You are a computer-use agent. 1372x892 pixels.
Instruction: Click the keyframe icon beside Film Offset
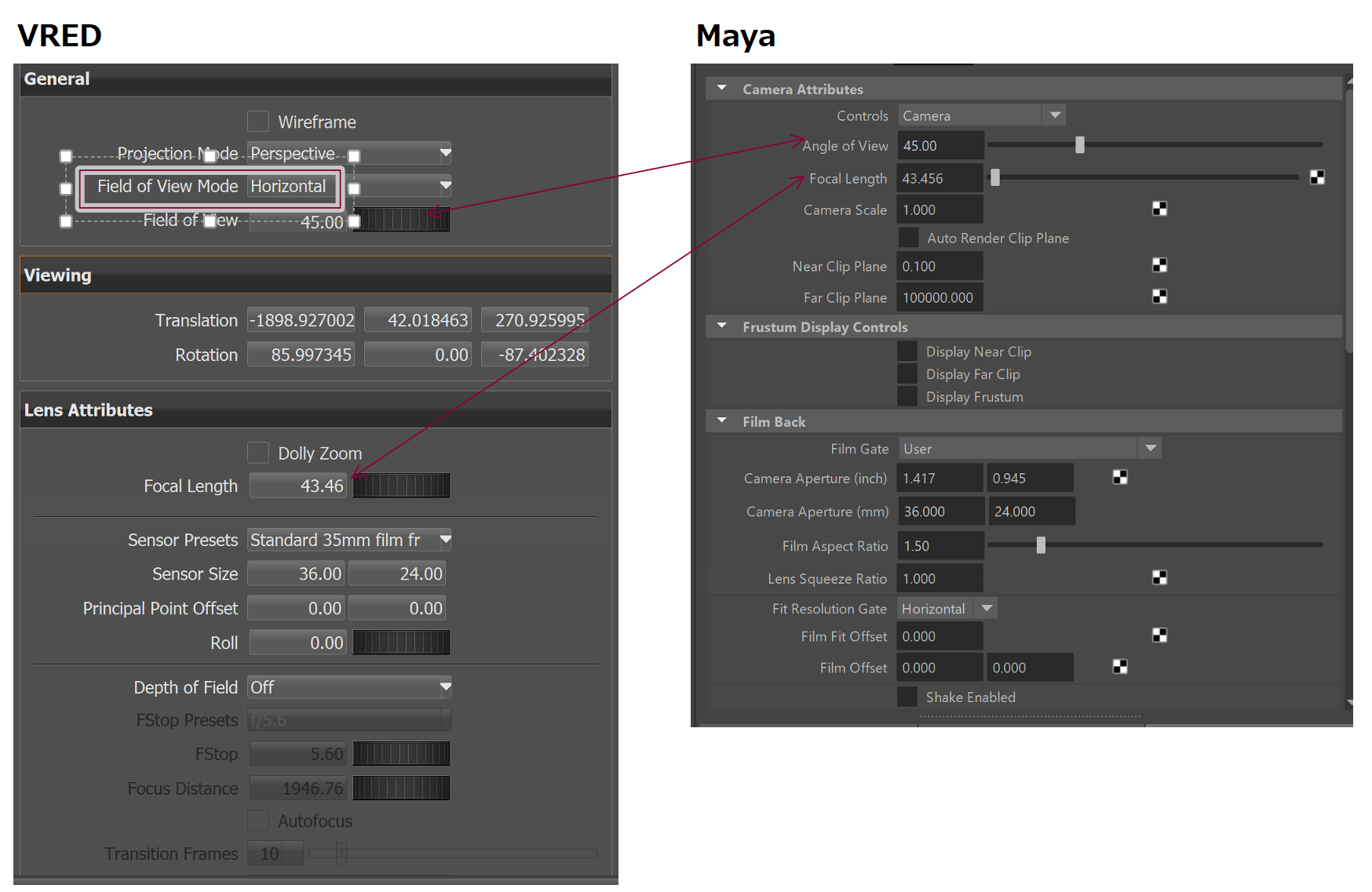(x=1120, y=666)
